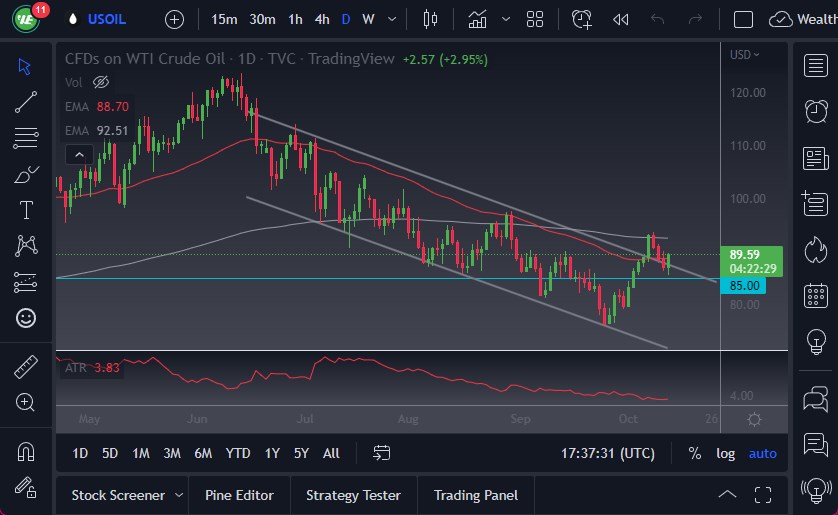
Task: Set time range to 6M
Action: (203, 453)
